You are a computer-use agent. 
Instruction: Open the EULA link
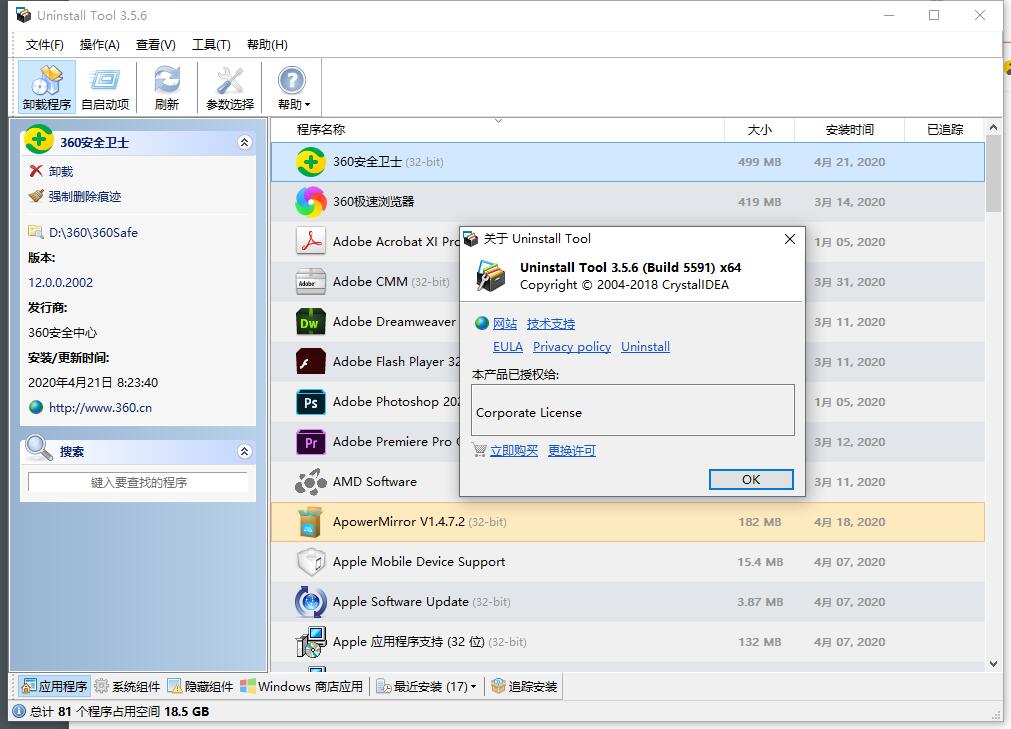(x=508, y=347)
